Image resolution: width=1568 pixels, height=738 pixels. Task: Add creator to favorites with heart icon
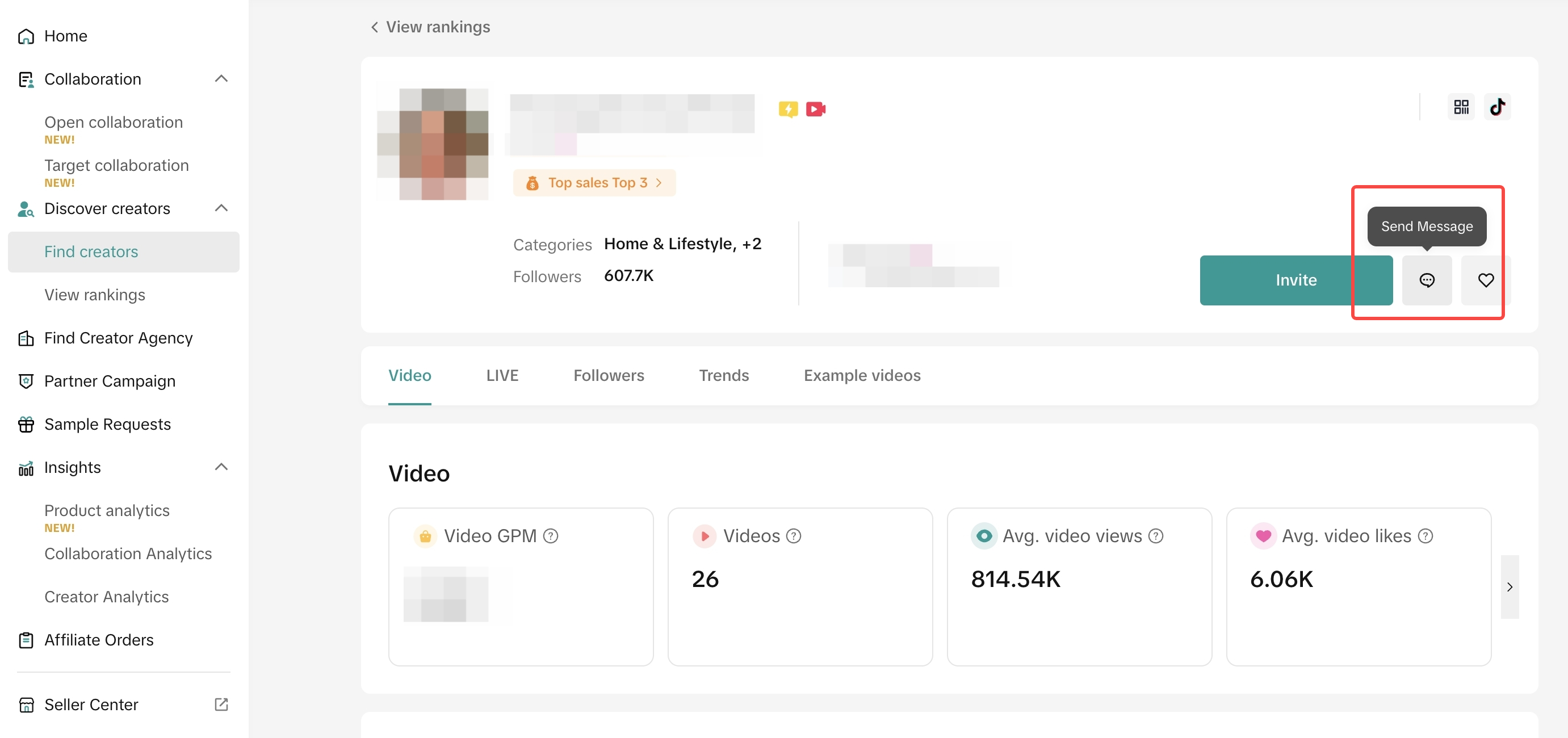1485,280
